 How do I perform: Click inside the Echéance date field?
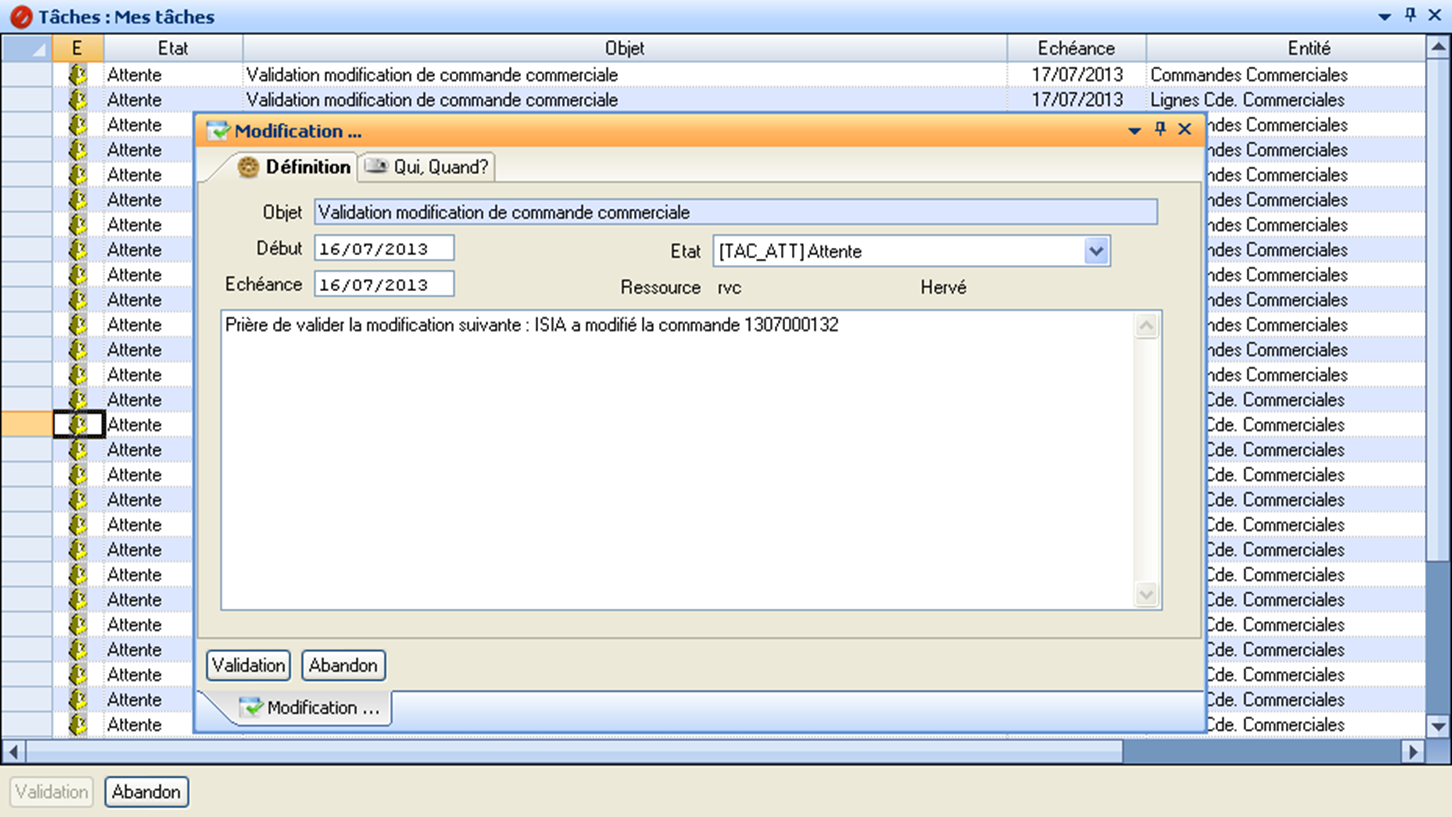pyautogui.click(x=385, y=283)
